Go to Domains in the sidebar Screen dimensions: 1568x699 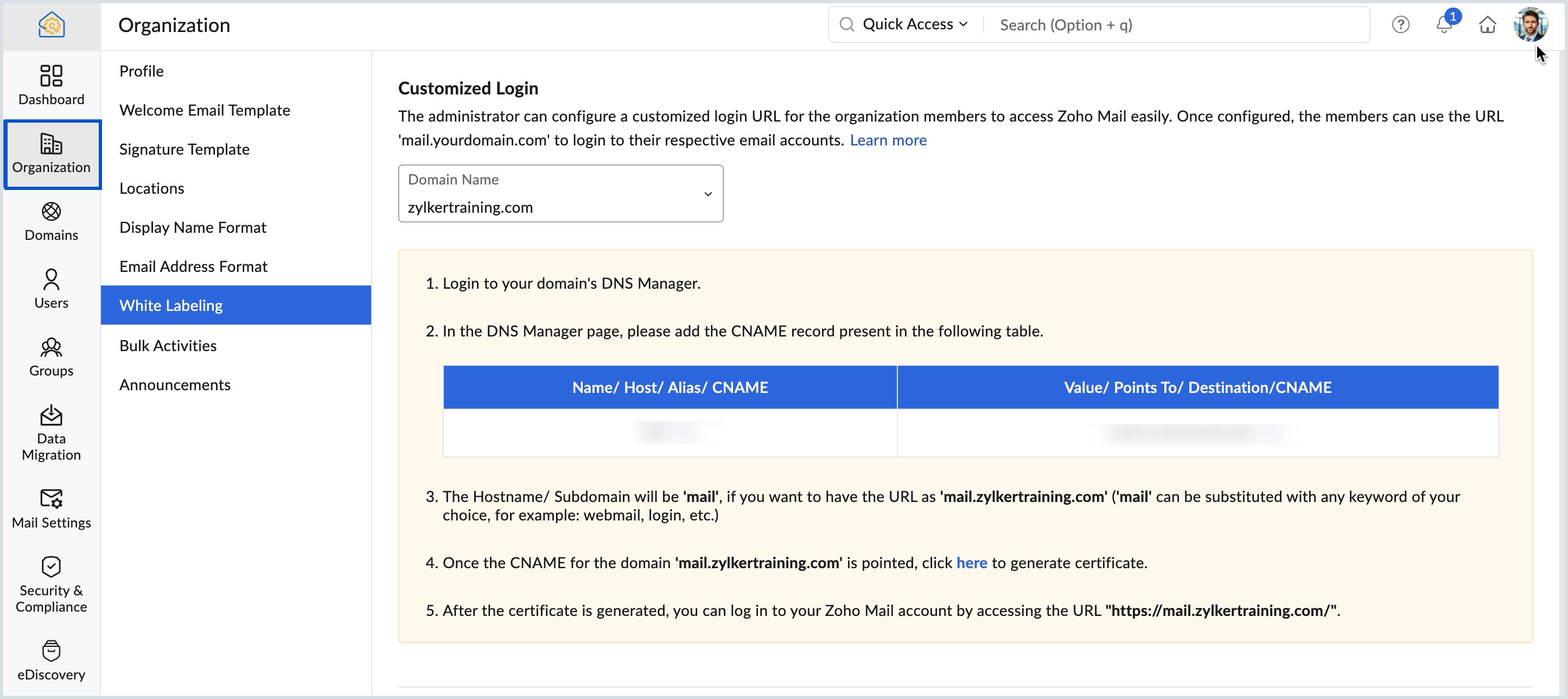pyautogui.click(x=51, y=220)
